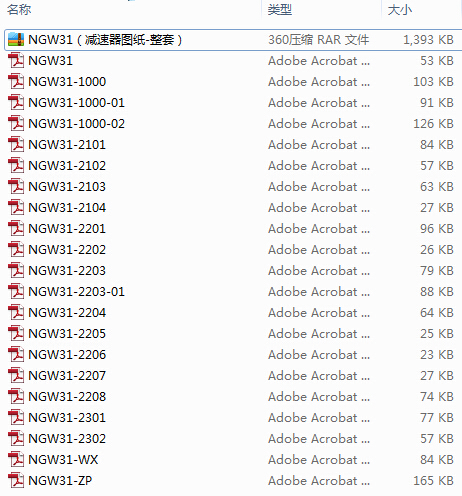Click the PDF icon of NGW31-1000-01
462x496 pixels.
click(x=16, y=102)
